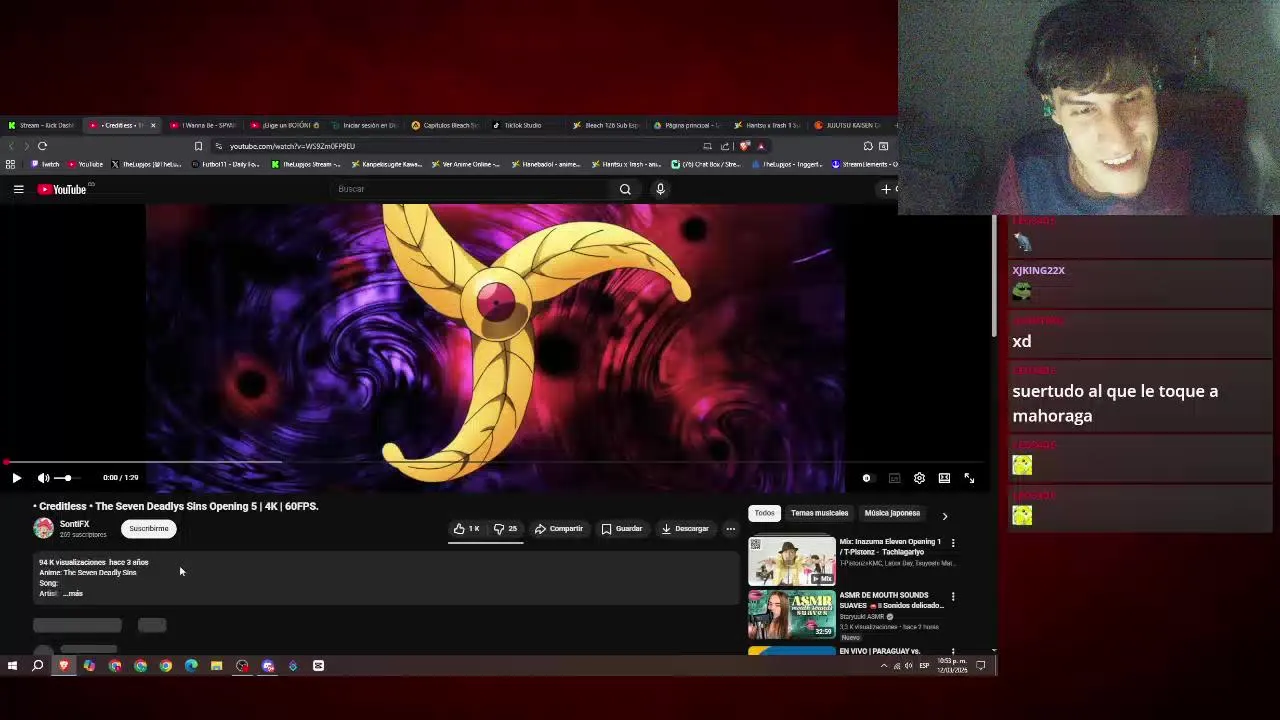Select the Música japonesa chip
Screen dimensions: 1280x720
892,513
